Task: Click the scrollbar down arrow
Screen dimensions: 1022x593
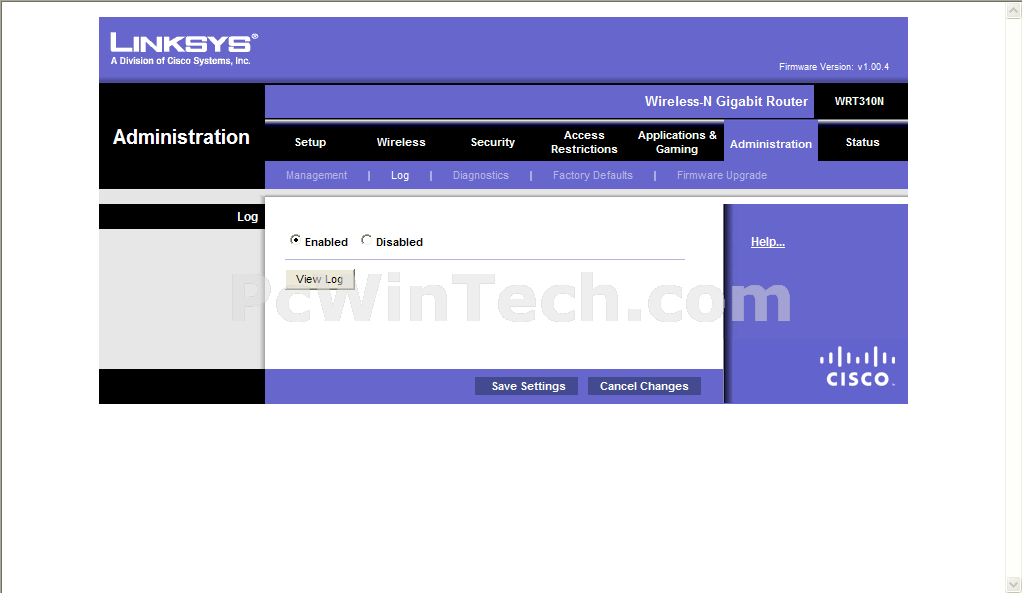Action: point(1014,584)
